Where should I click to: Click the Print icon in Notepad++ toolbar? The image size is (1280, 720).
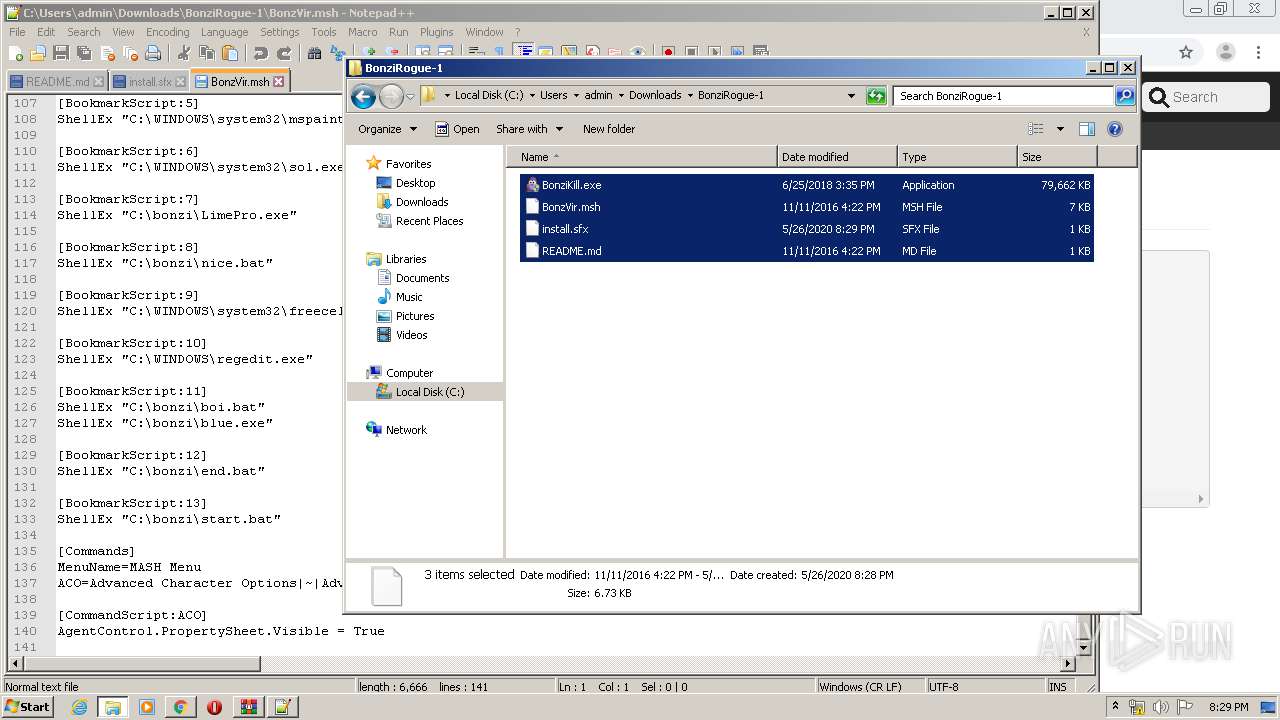coord(154,53)
